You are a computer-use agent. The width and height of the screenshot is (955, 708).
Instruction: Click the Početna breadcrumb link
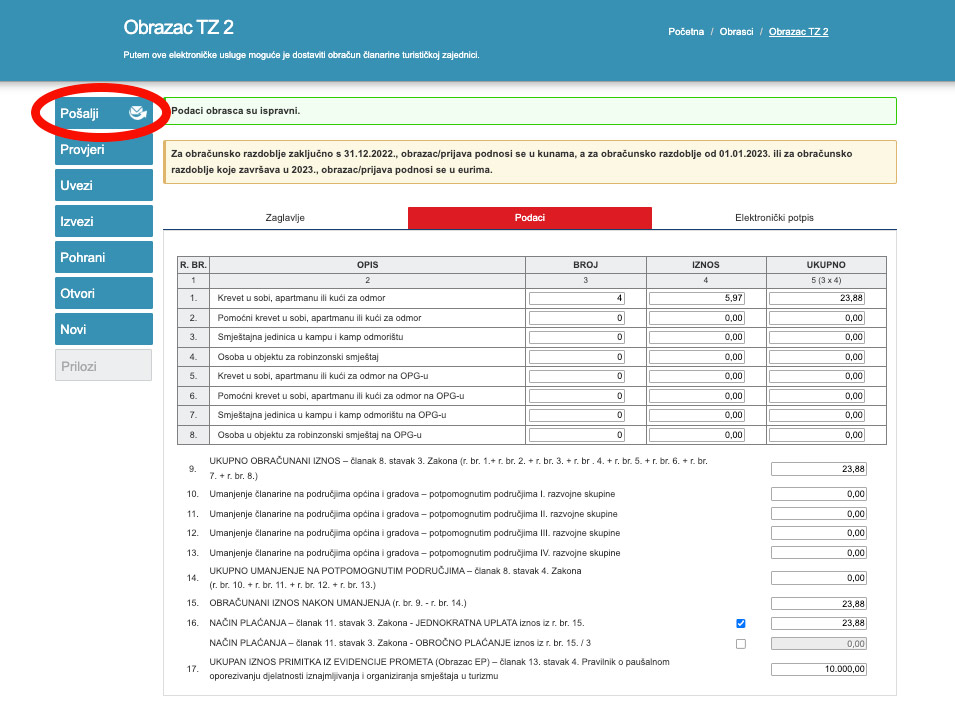[x=688, y=31]
